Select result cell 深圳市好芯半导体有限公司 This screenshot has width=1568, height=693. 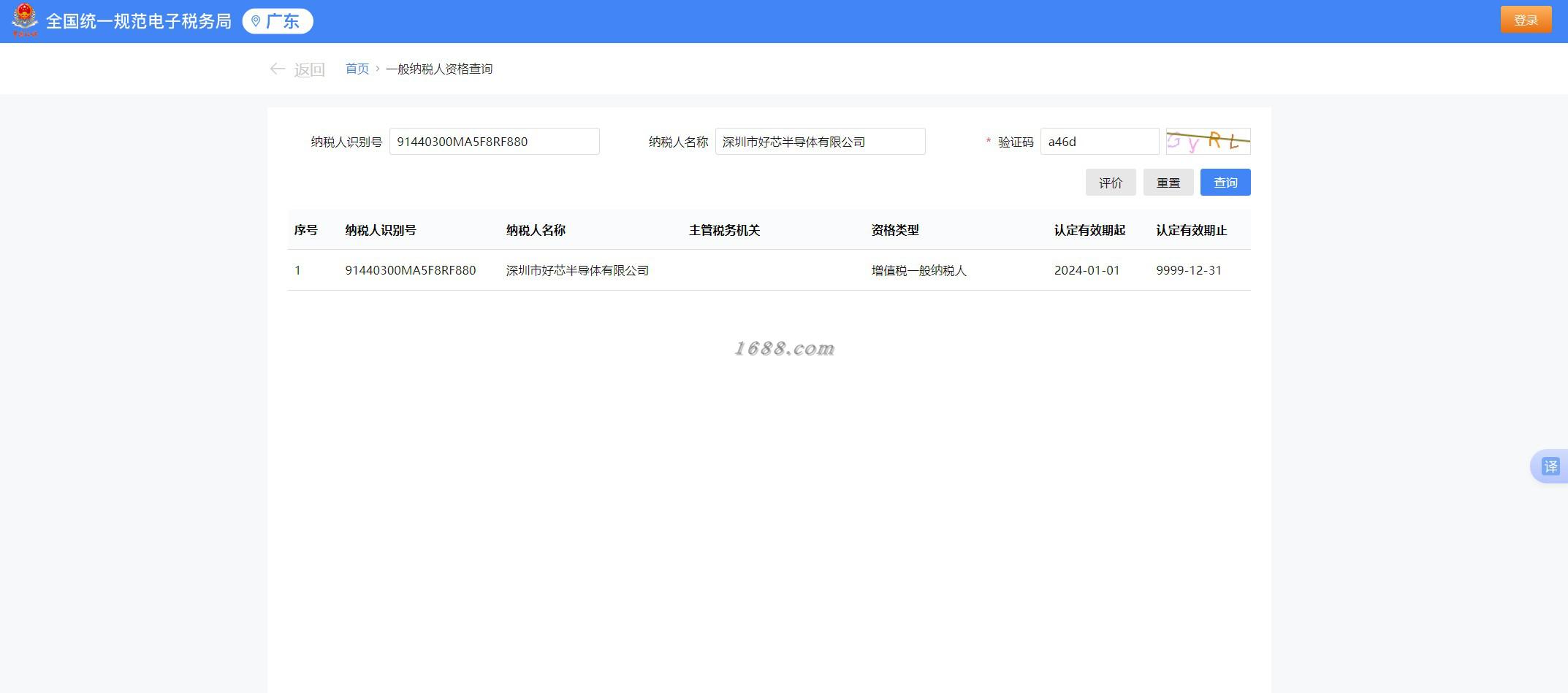[577, 270]
